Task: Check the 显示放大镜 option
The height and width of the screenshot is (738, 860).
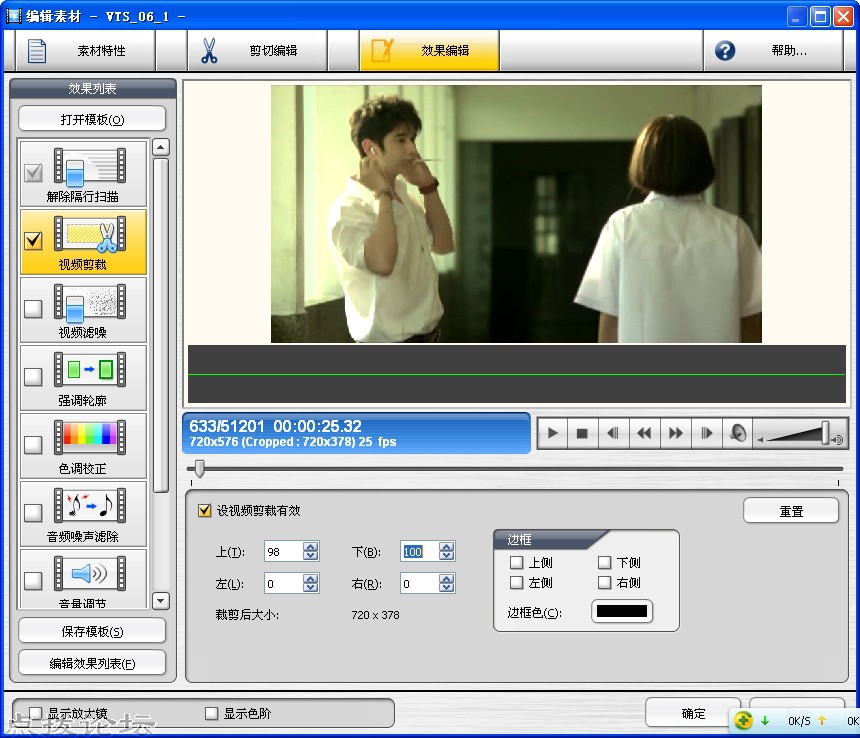Action: [x=36, y=713]
